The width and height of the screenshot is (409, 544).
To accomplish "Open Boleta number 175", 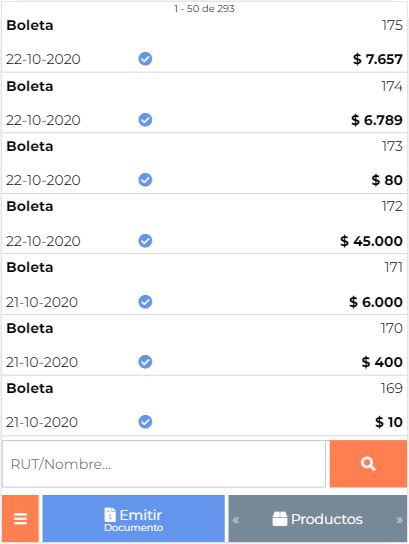I will click(204, 43).
